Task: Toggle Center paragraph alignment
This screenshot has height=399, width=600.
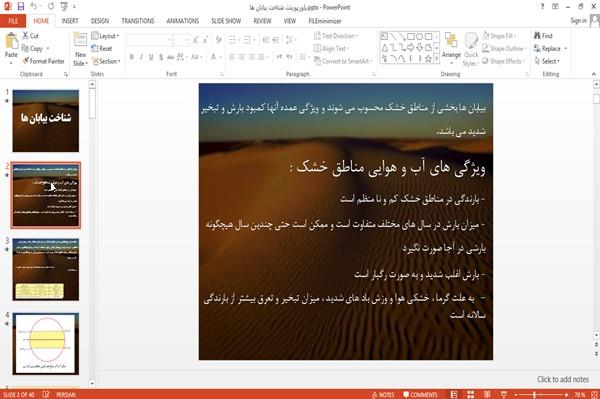Action: tap(241, 57)
